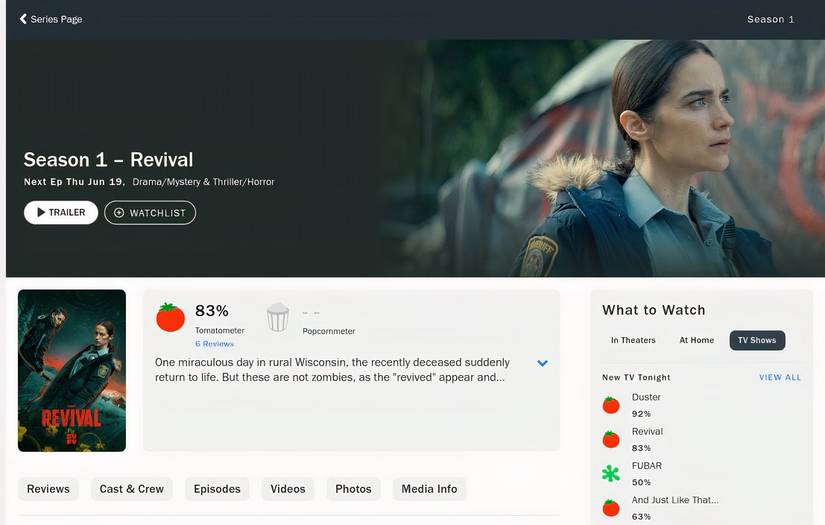Click the back arrow beside Series Page
Image resolution: width=825 pixels, height=525 pixels.
pos(23,19)
